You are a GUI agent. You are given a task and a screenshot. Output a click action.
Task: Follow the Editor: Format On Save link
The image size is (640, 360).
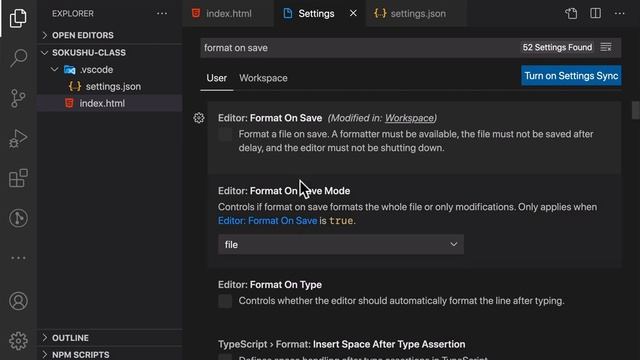267,221
